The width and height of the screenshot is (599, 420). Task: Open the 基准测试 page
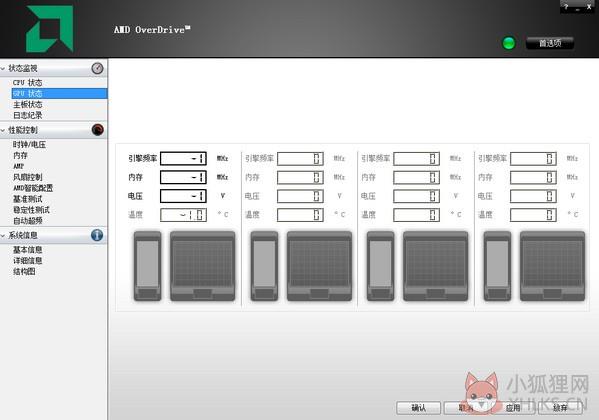tap(28, 199)
